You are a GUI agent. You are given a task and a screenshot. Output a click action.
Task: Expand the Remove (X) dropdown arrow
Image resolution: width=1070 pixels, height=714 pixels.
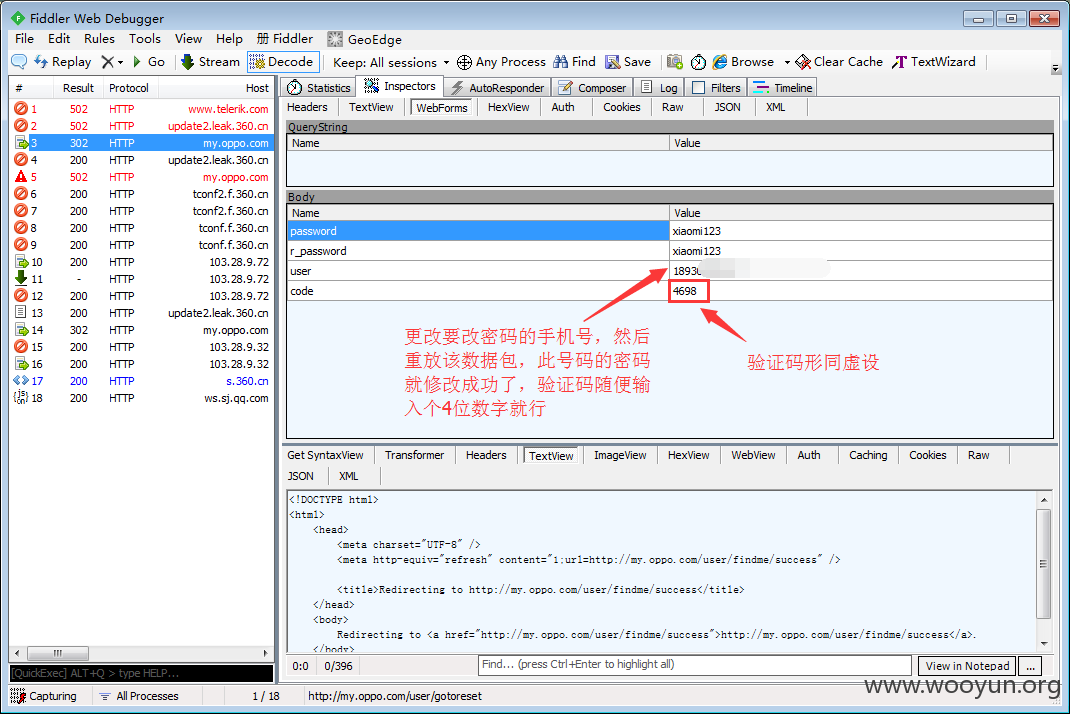(x=121, y=62)
